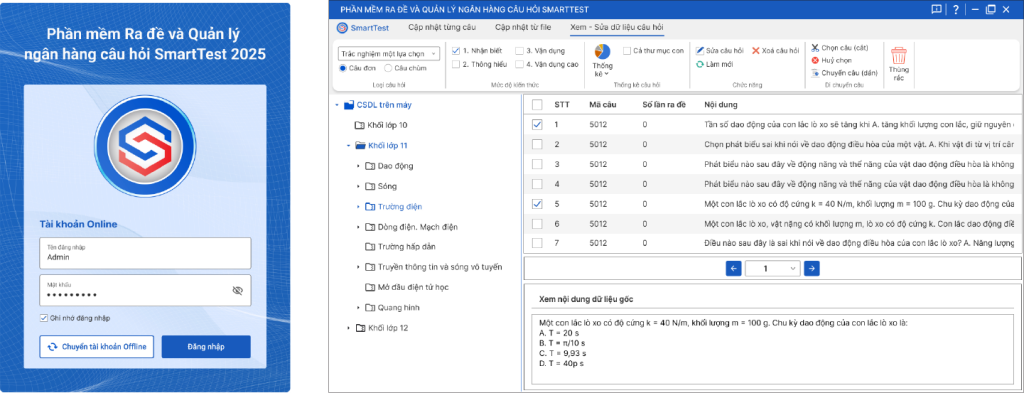Collapse the CSDL trên máy tree node
Image resolution: width=1024 pixels, height=393 pixels.
click(336, 104)
